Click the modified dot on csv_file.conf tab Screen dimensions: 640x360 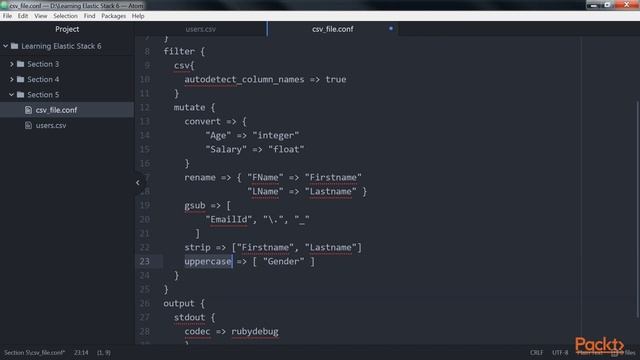391,29
